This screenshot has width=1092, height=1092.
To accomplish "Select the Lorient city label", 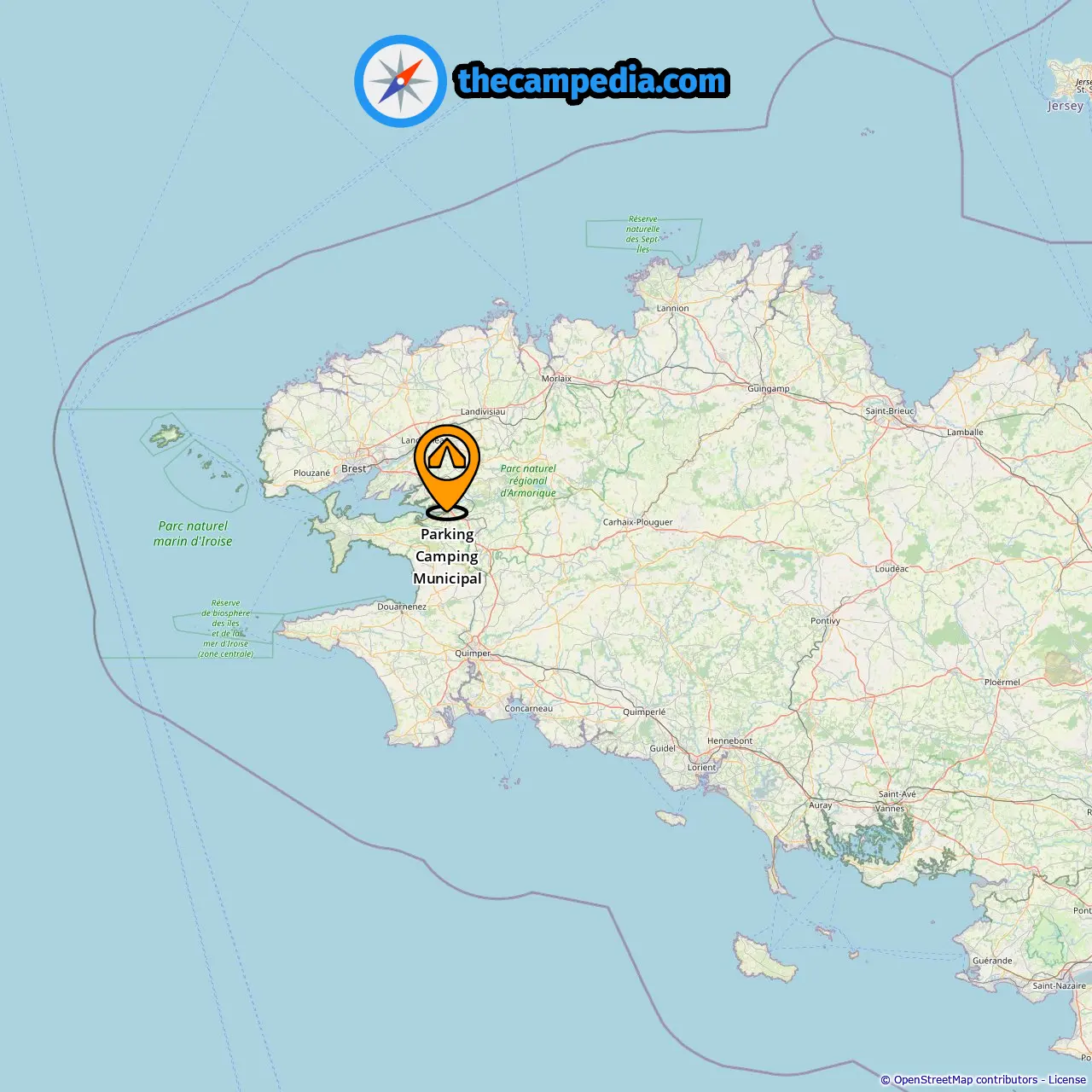I will click(702, 768).
